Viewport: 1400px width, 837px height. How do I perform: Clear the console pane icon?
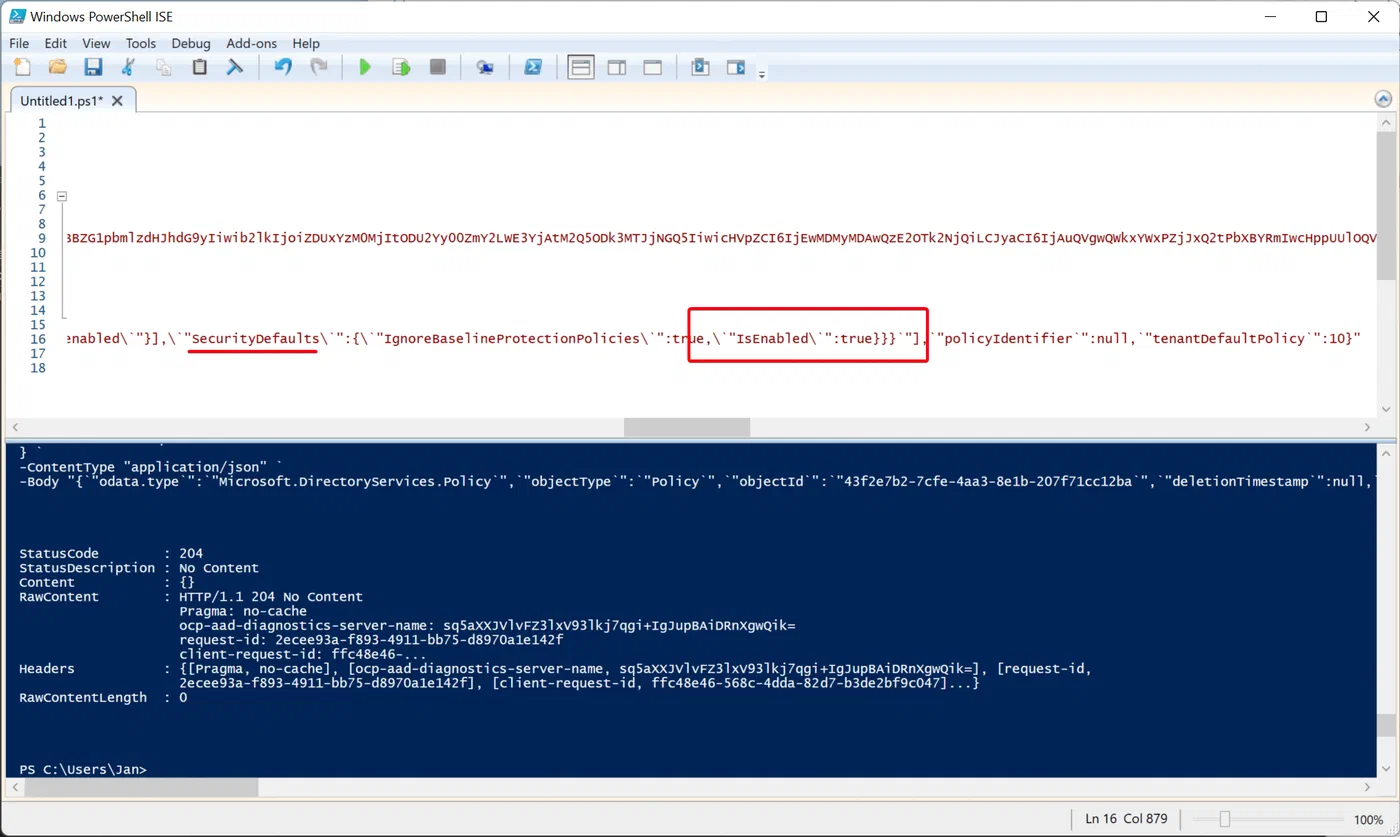point(235,67)
